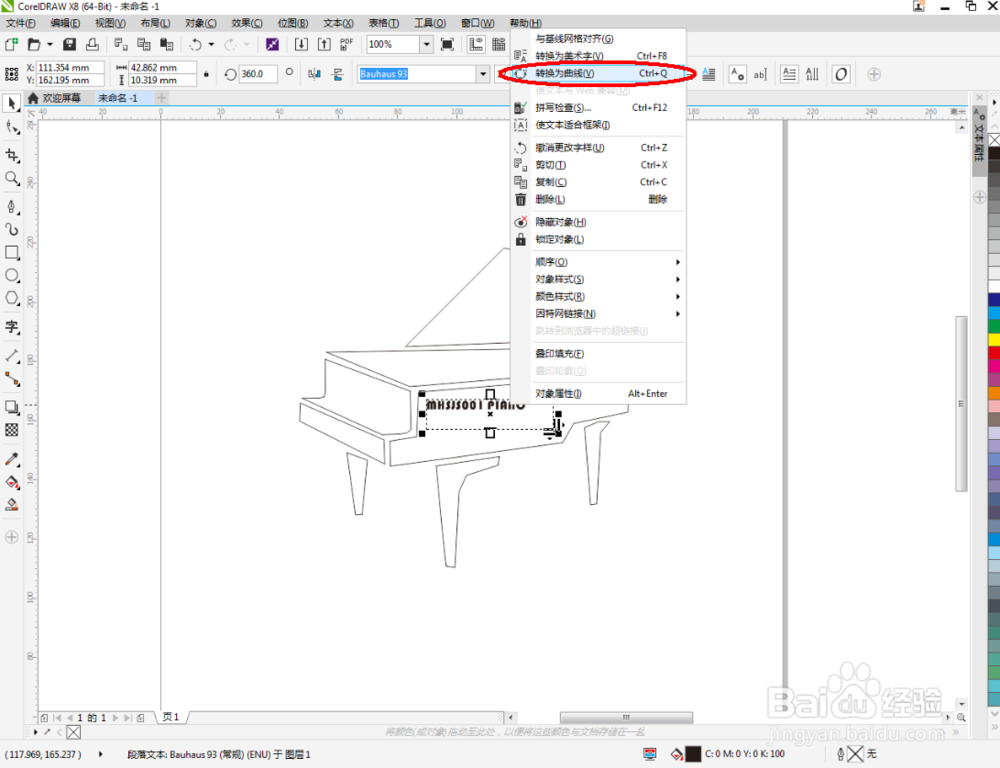Image resolution: width=1000 pixels, height=768 pixels.
Task: Add new document tab plus button
Action: click(162, 98)
